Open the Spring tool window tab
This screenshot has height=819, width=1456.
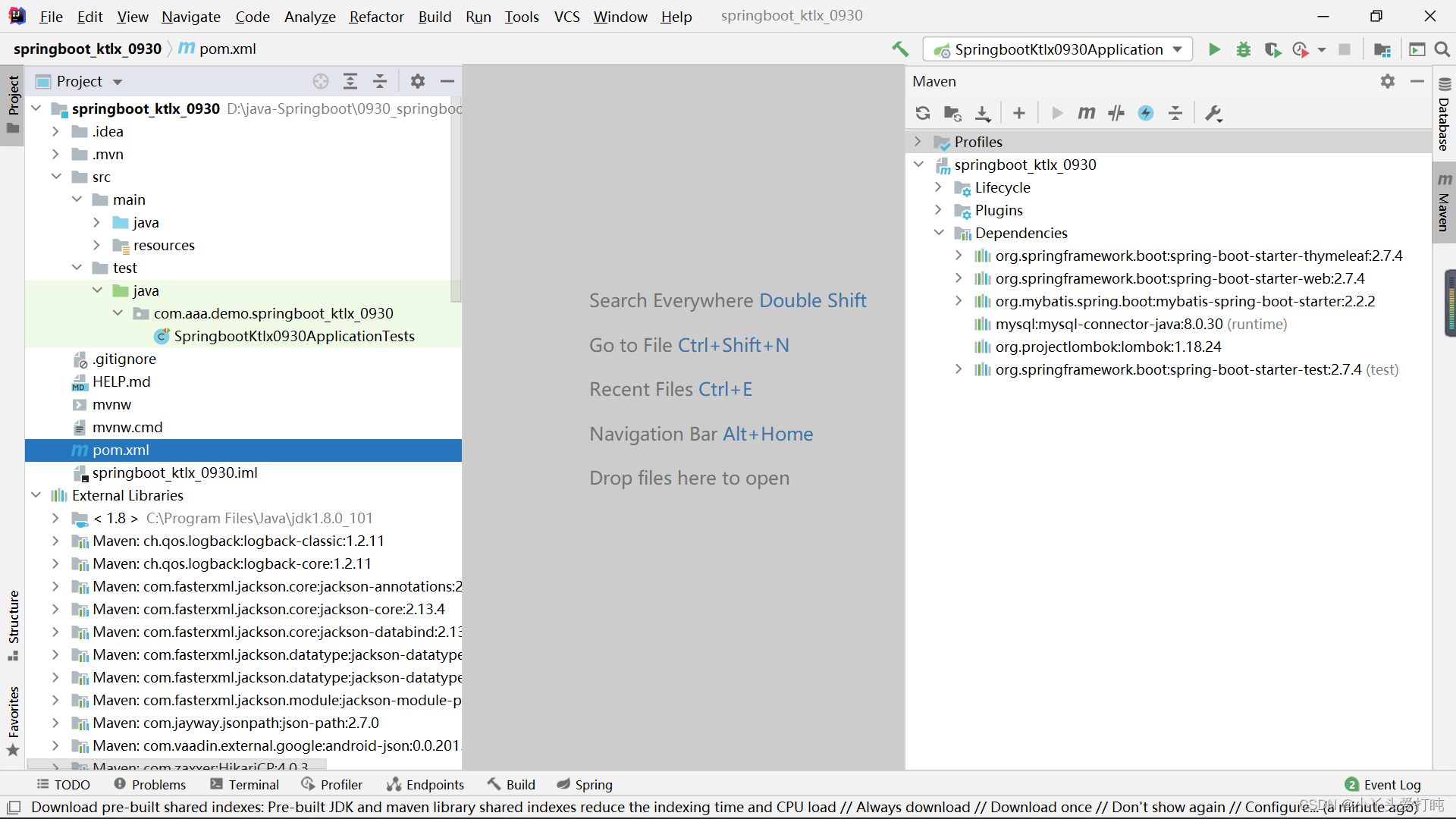point(585,784)
